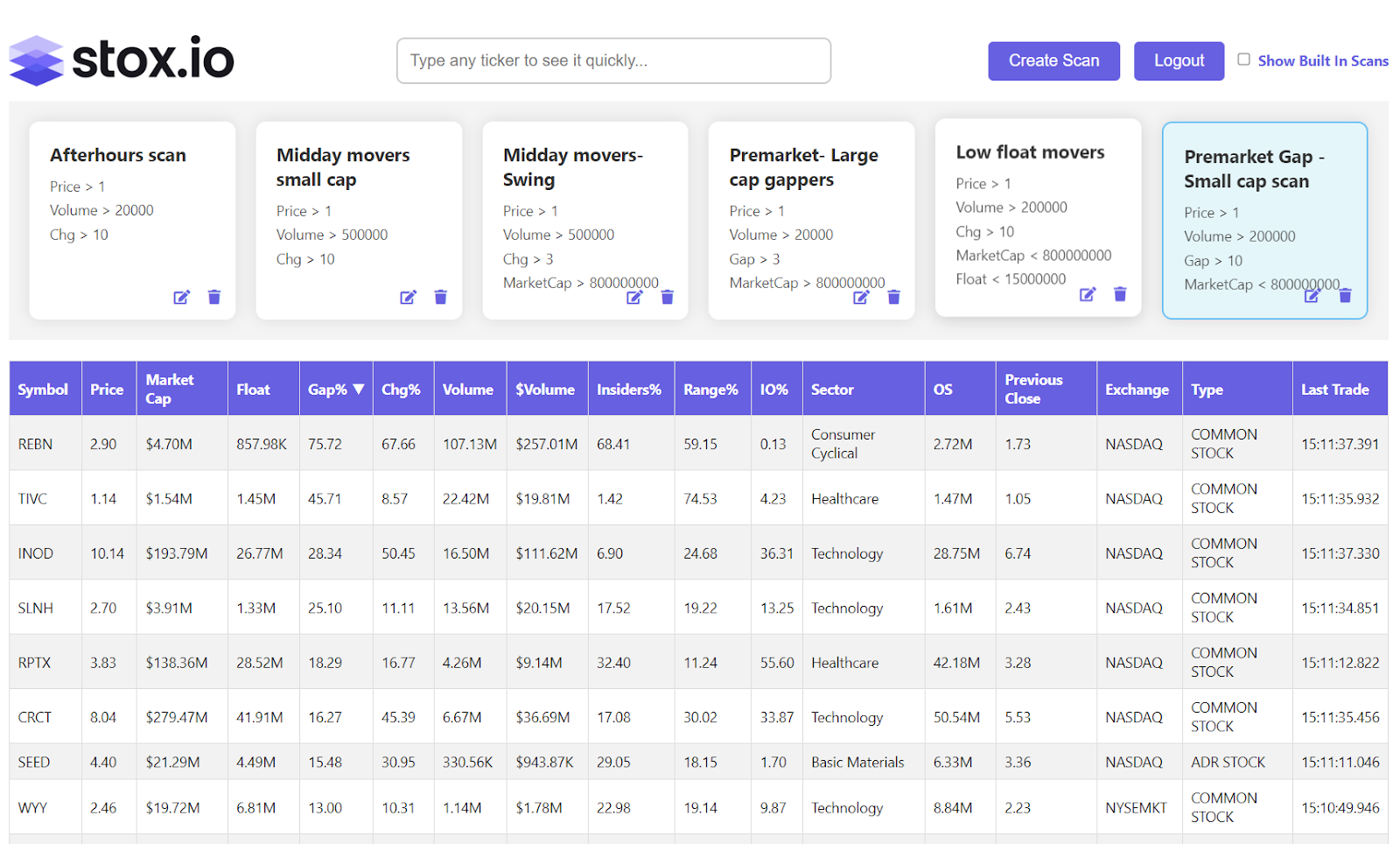This screenshot has height=844, width=1400.
Task: Open the Midday movers-Swing scan card
Action: coord(585,221)
